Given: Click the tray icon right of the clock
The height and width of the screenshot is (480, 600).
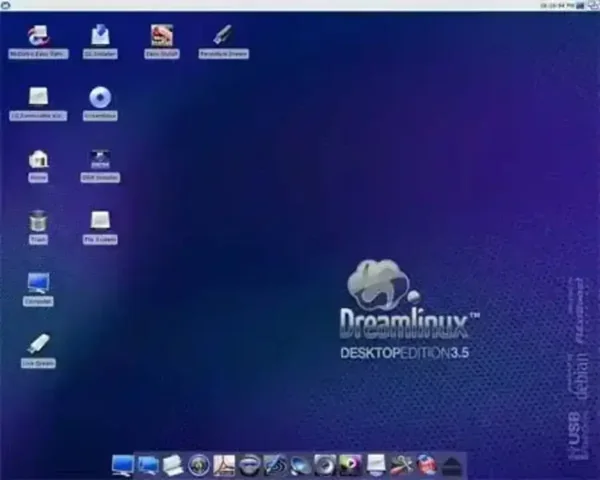Looking at the screenshot, I should [580, 5].
